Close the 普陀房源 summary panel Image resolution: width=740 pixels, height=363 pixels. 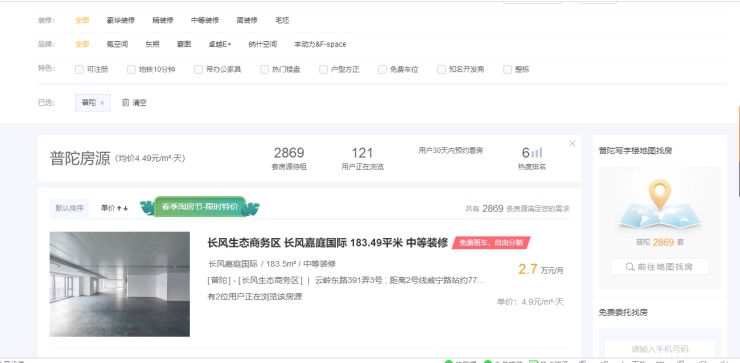572,144
